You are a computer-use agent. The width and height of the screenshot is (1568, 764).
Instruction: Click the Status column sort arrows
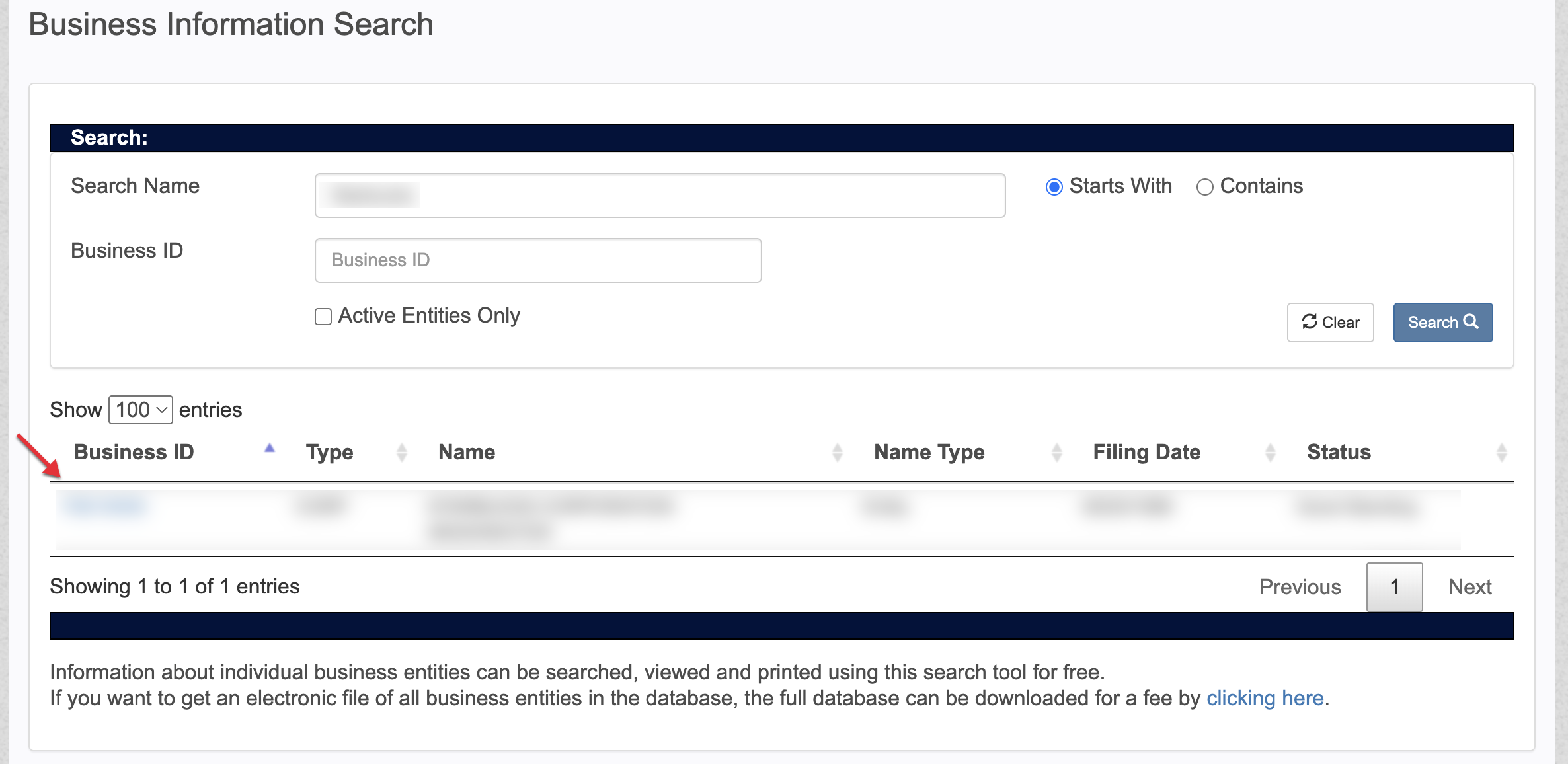[1501, 453]
